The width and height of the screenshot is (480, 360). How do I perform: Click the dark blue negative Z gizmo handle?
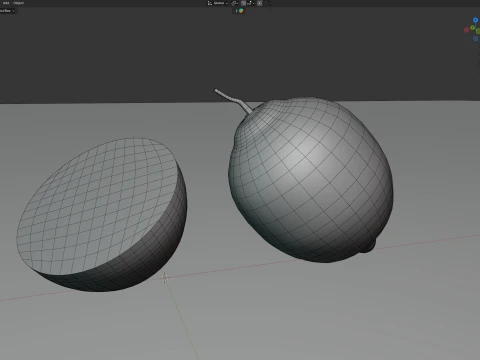[x=475, y=39]
